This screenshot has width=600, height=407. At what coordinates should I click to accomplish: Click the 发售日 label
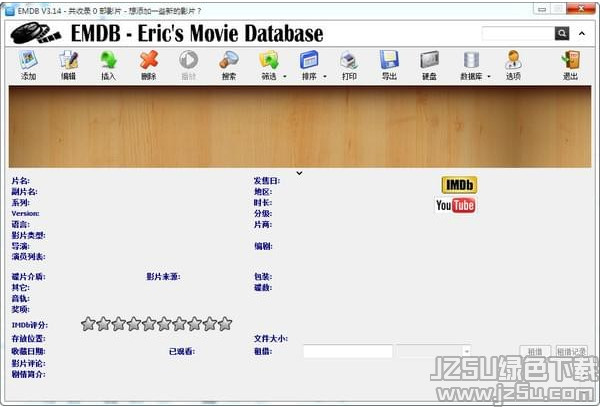point(267,181)
